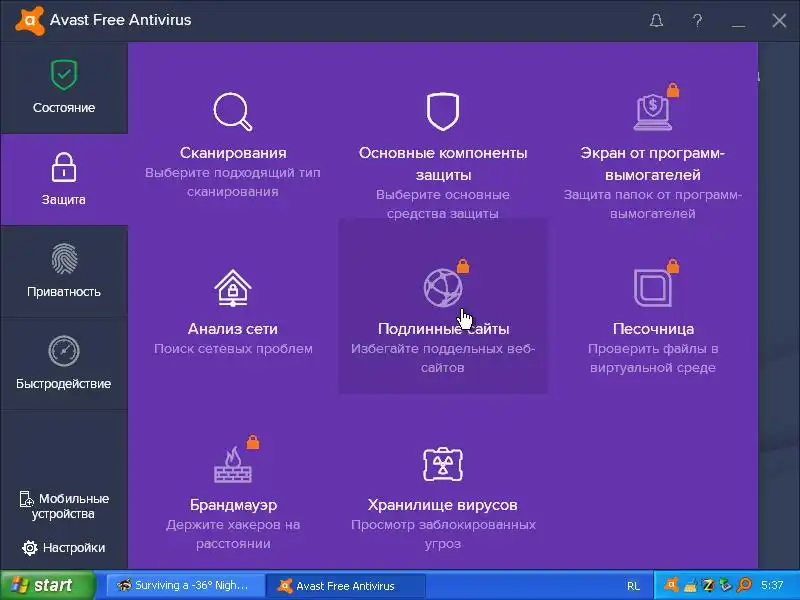Open Настройки settings

(x=64, y=548)
